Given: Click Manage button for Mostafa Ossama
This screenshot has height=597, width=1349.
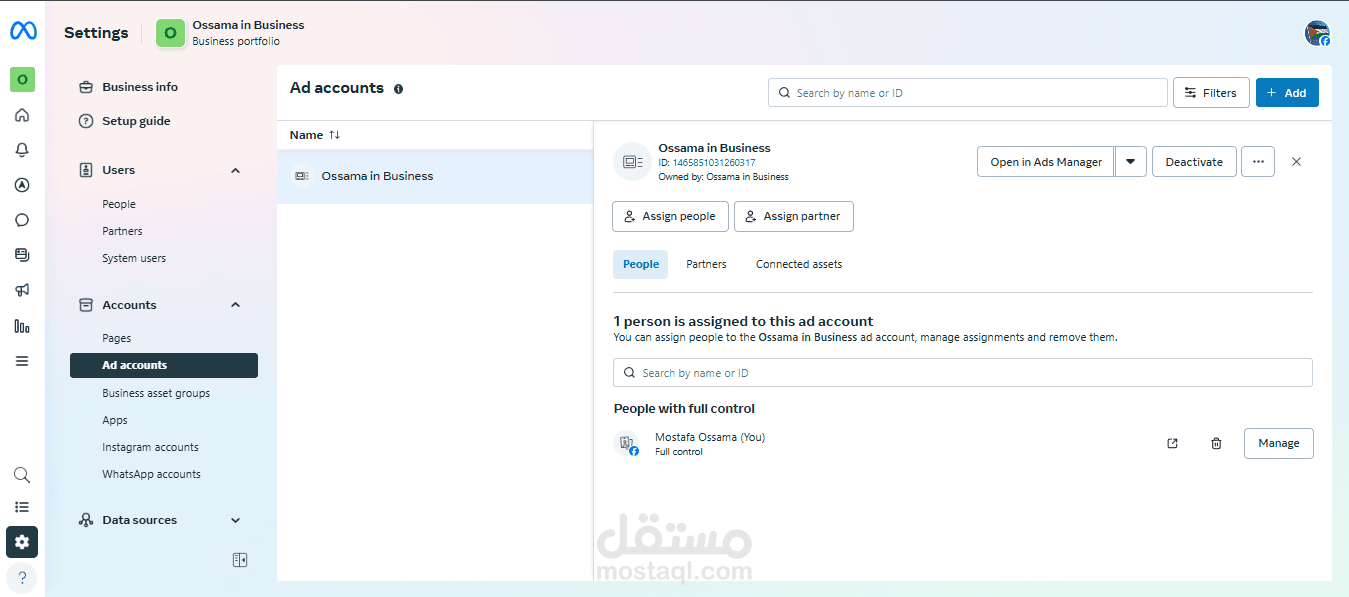Looking at the screenshot, I should click(1279, 443).
